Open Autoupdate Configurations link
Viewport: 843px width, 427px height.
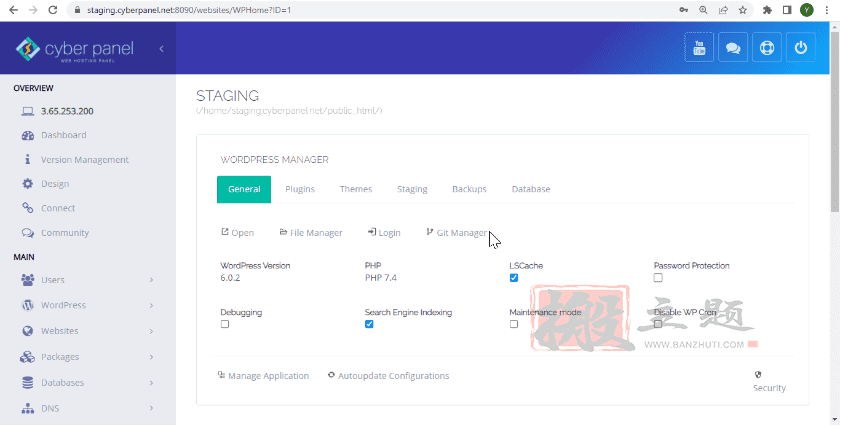(x=388, y=375)
